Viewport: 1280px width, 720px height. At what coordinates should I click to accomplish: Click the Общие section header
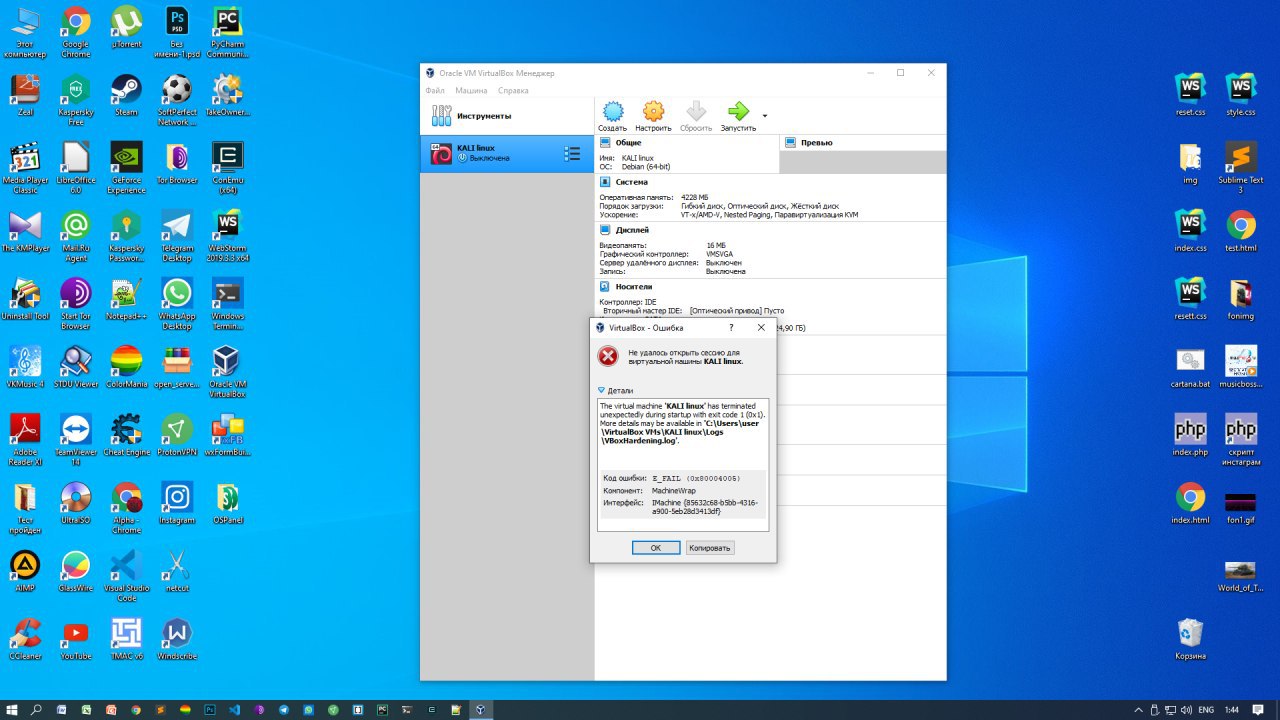[628, 143]
